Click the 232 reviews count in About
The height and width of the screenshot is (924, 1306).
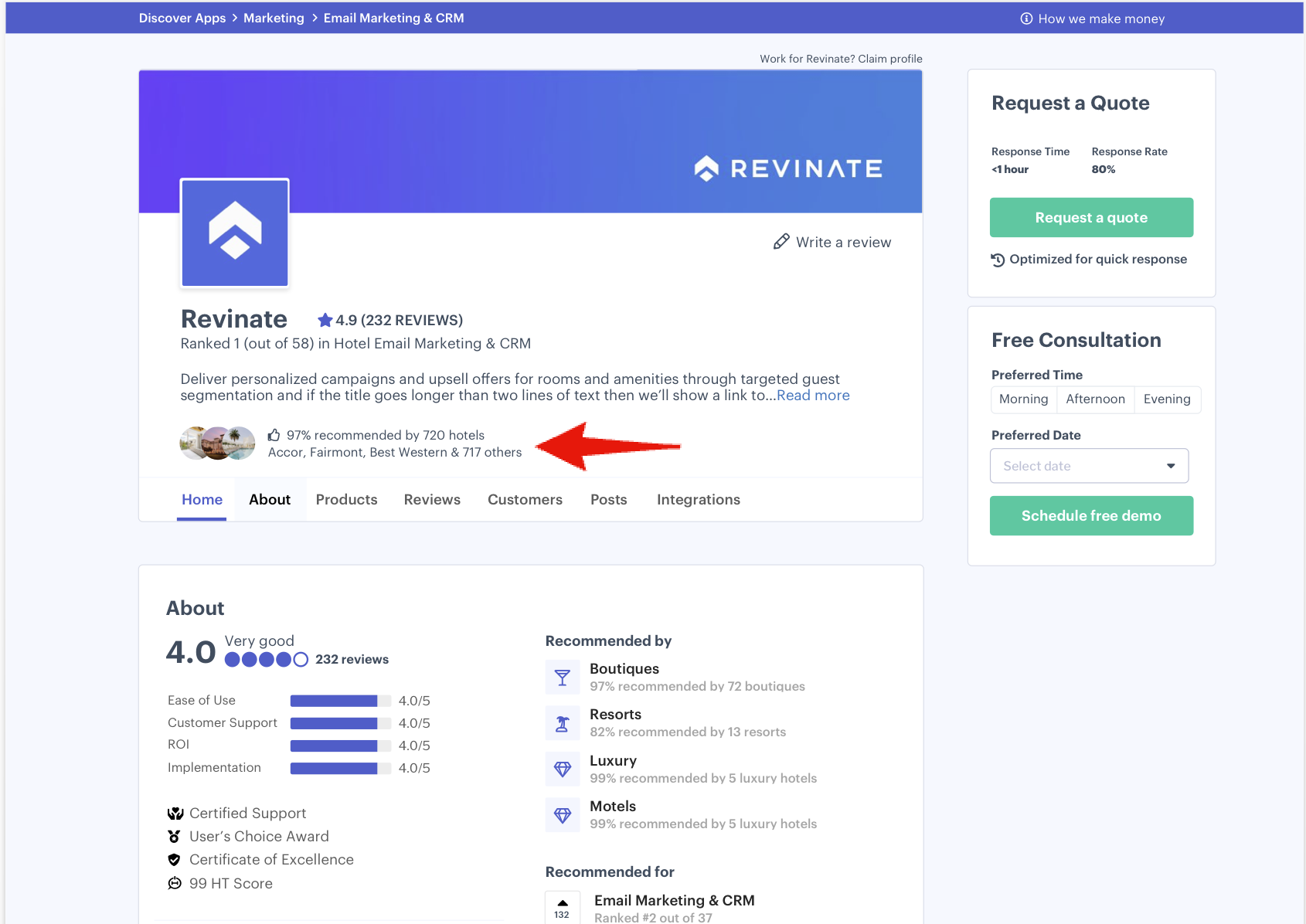click(x=352, y=660)
